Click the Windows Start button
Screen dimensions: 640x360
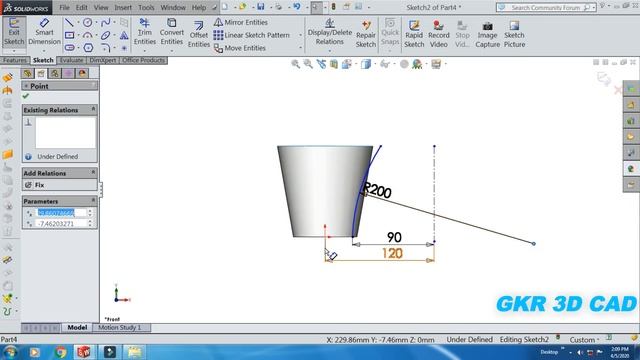10,352
